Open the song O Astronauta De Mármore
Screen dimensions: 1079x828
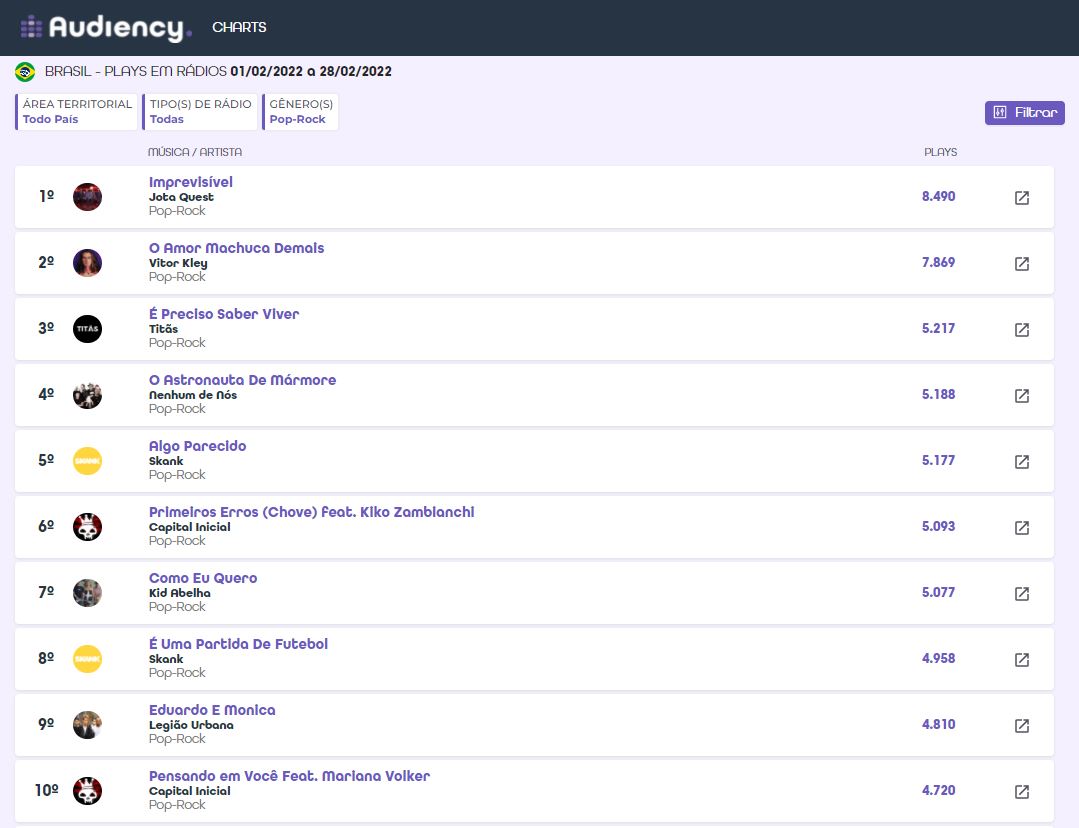(242, 380)
